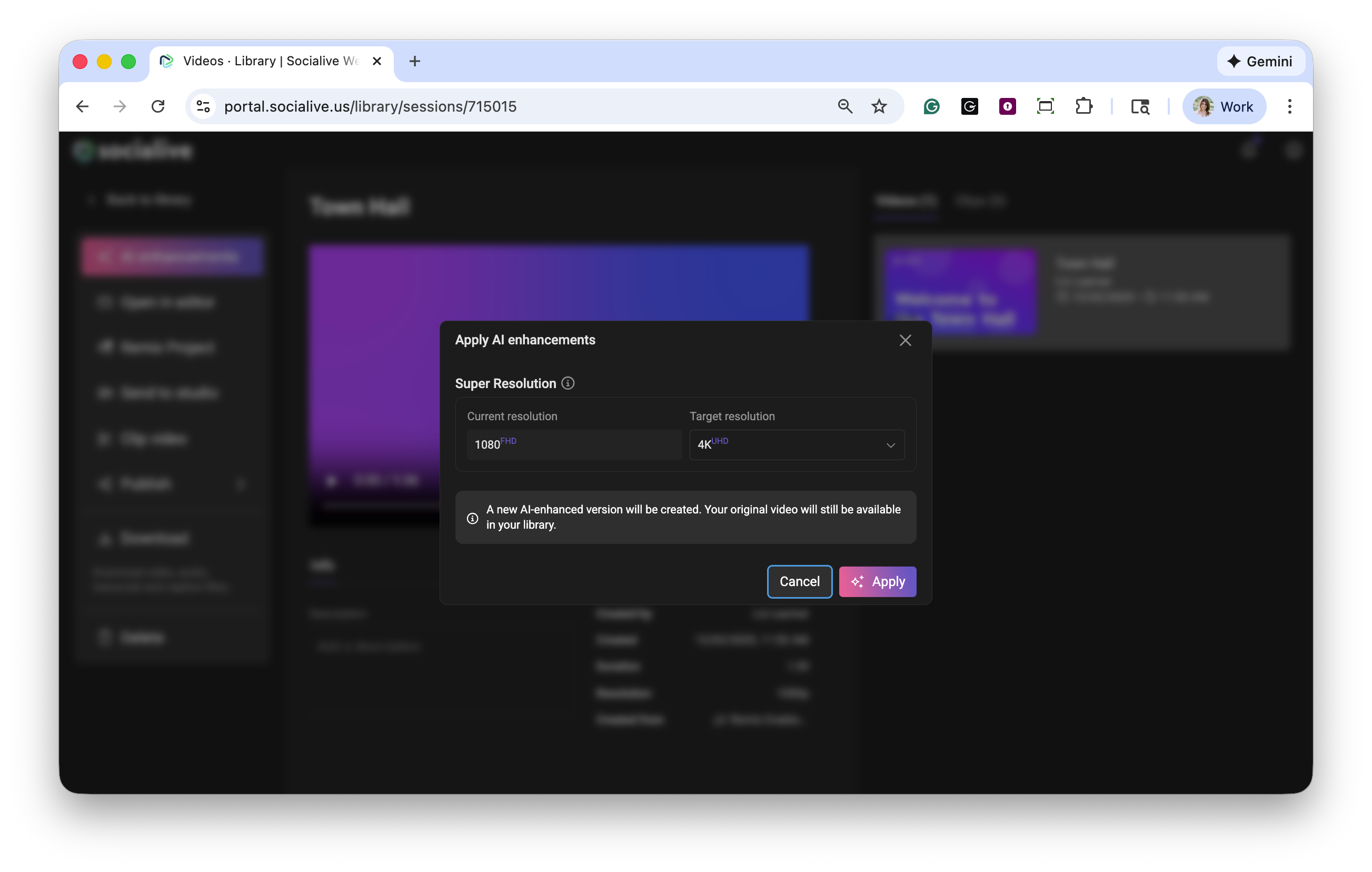Viewport: 1372px width, 872px height.
Task: Open the Work profile menu
Action: tap(1224, 106)
